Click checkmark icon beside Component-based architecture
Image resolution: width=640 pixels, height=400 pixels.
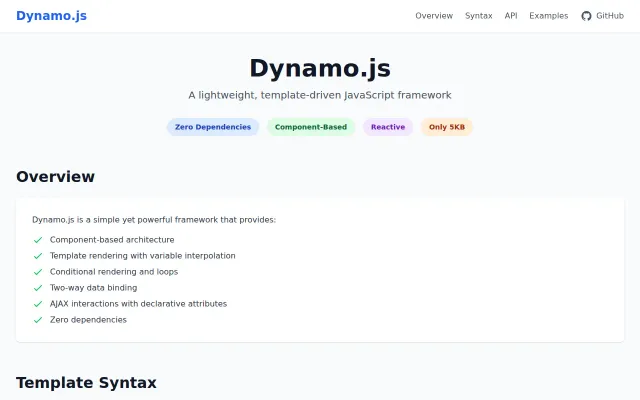38,240
